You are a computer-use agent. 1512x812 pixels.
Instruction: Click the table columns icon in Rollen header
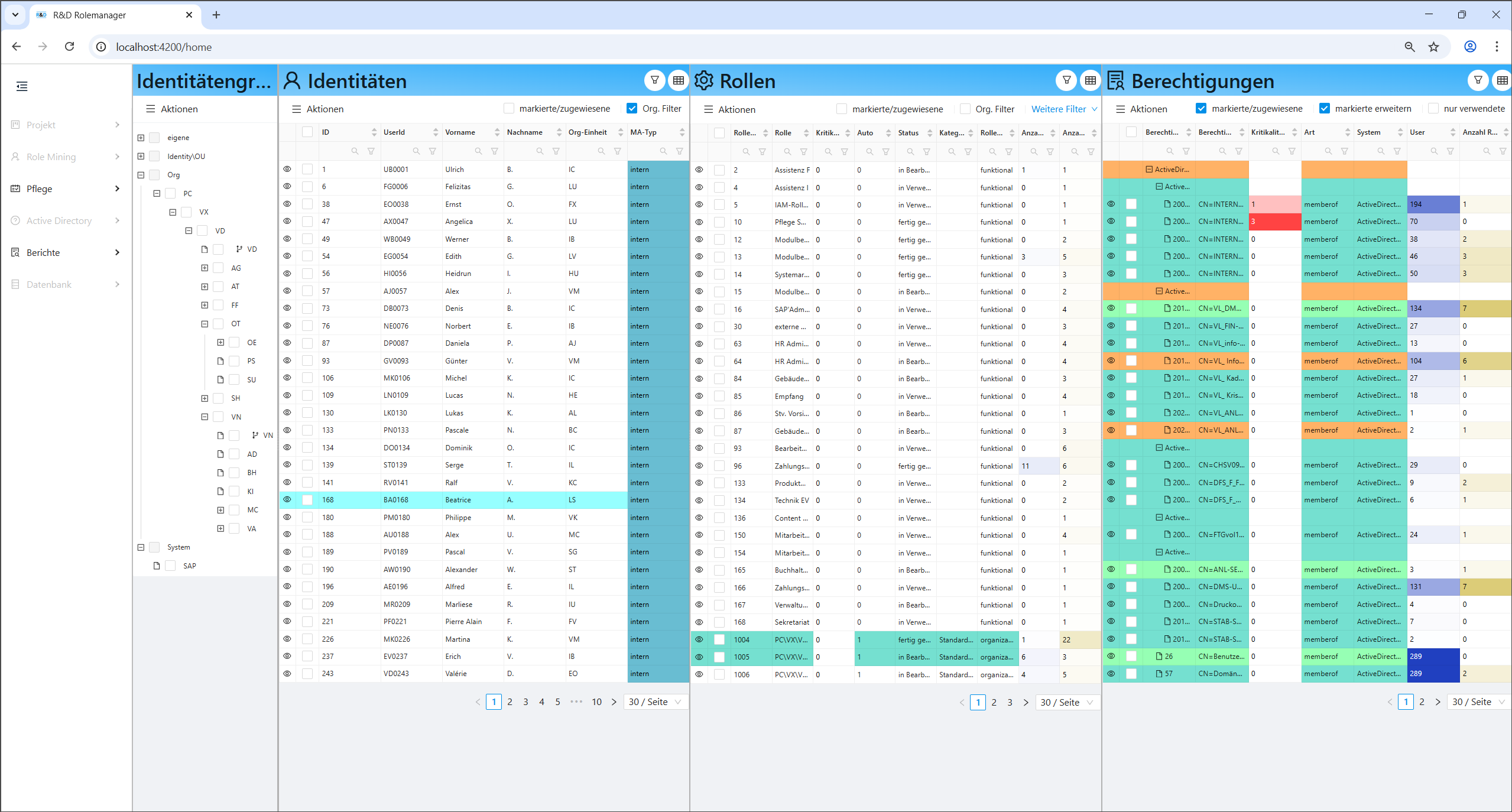(x=1091, y=80)
